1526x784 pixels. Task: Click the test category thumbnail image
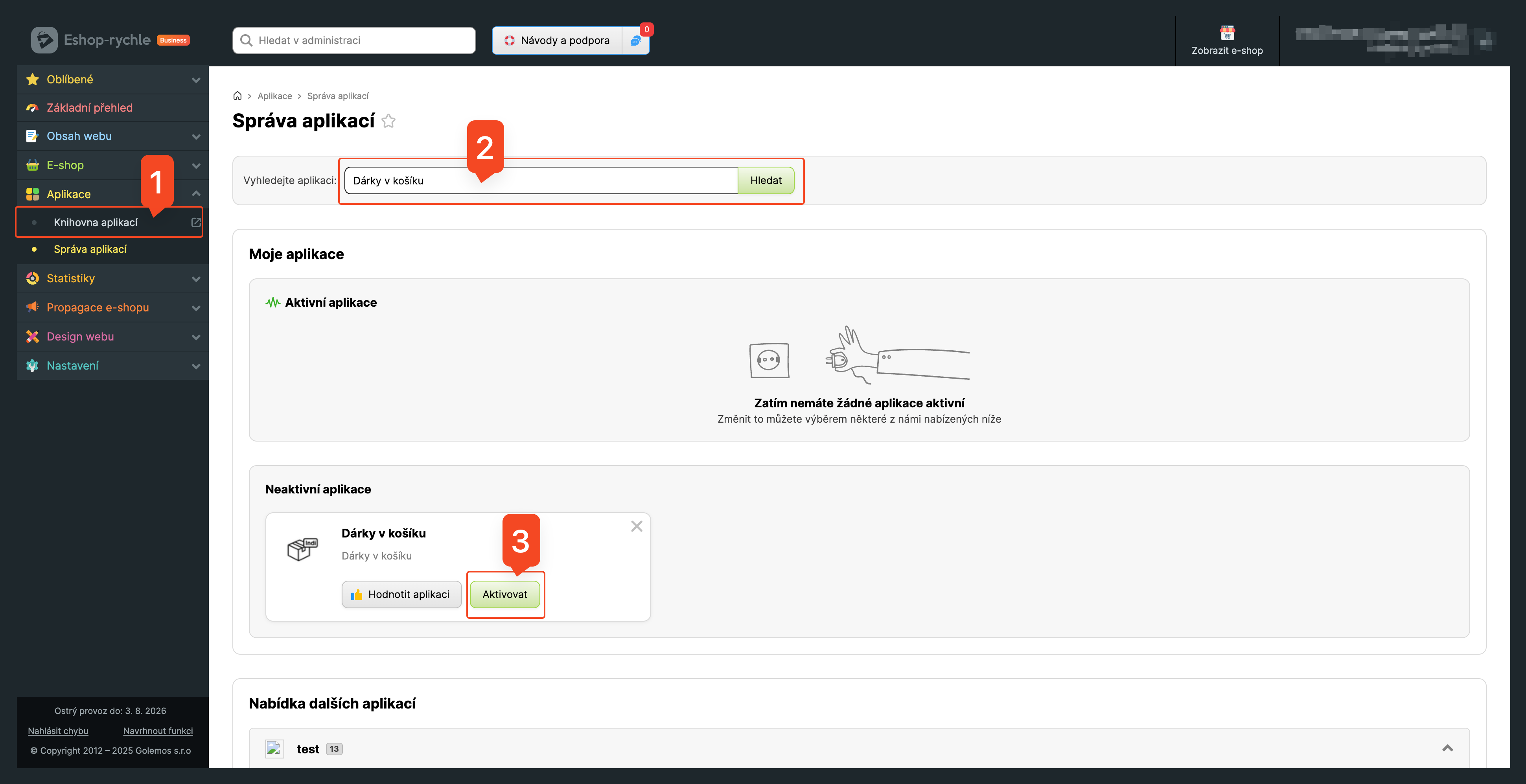[274, 749]
